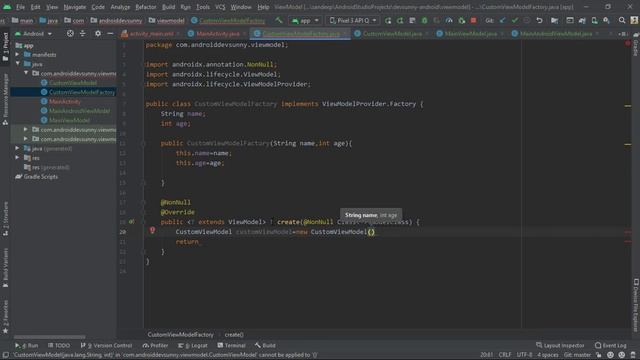Expand the res folder

pyautogui.click(x=17, y=158)
